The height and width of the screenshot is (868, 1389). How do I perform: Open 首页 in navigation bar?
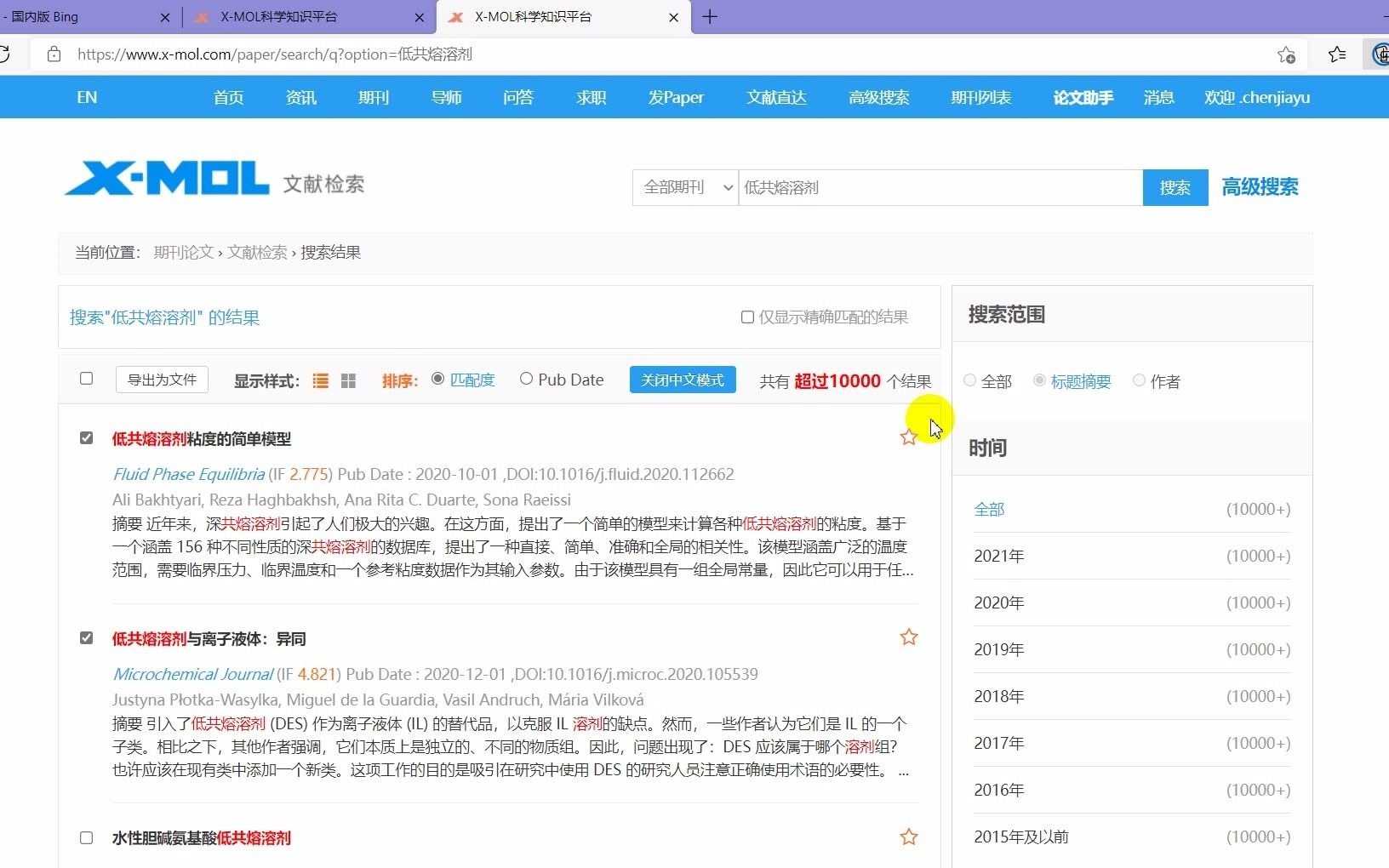coord(228,97)
